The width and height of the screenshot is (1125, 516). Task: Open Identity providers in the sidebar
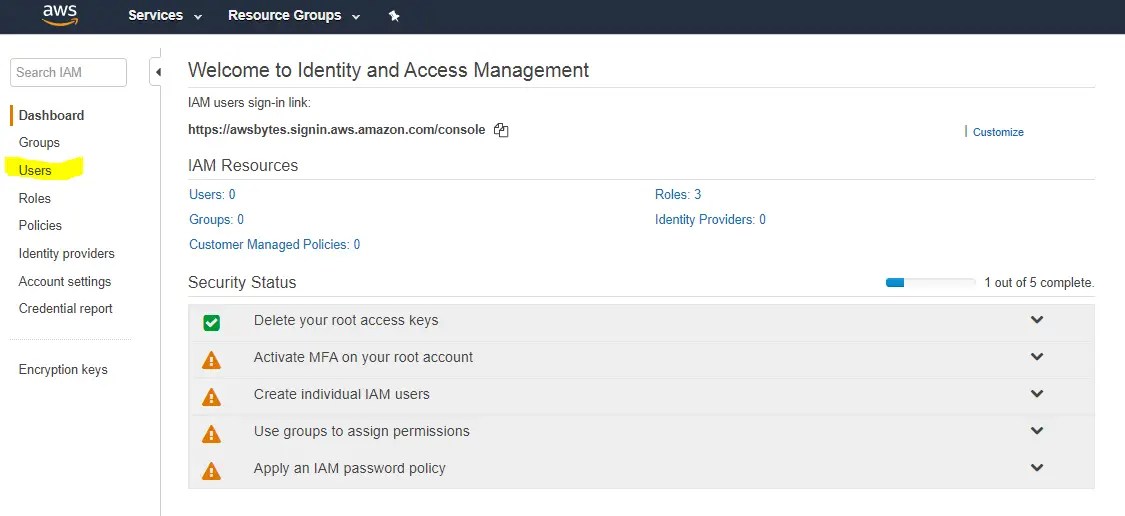[x=66, y=253]
